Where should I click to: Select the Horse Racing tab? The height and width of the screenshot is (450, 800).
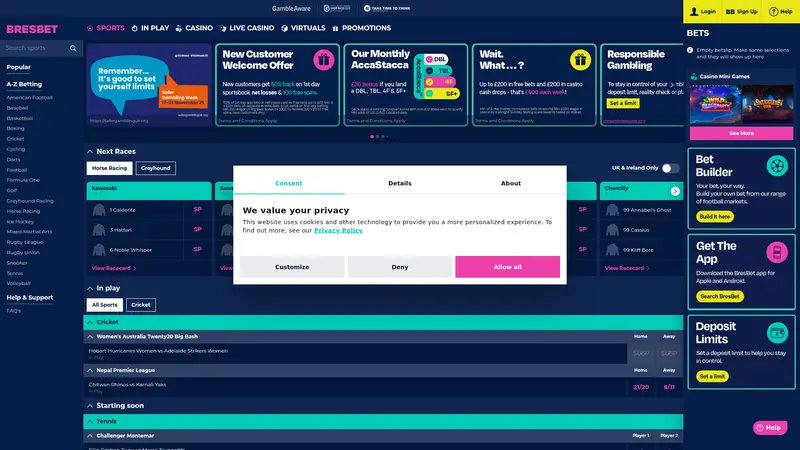(x=109, y=168)
